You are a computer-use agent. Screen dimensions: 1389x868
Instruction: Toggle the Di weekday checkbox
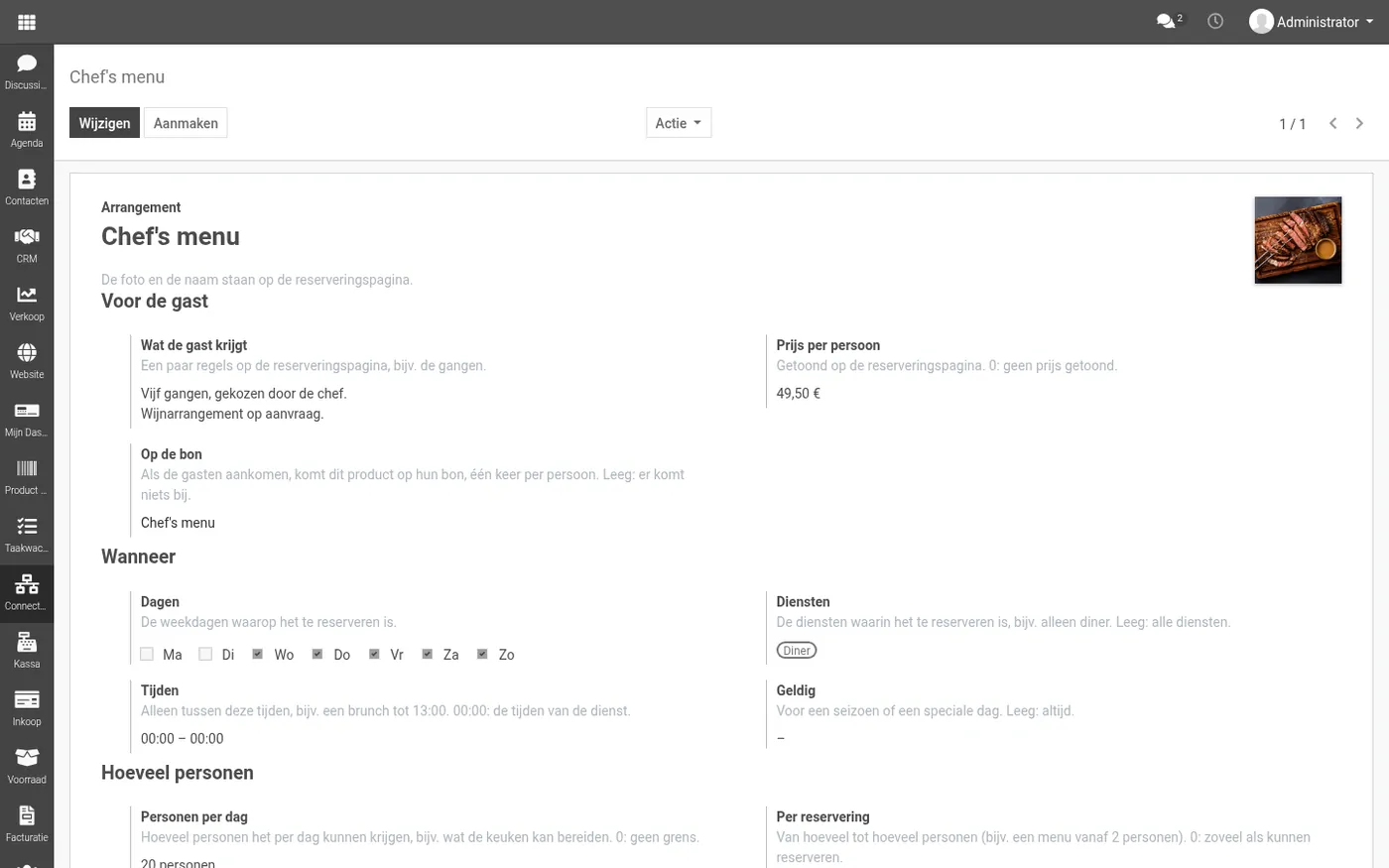click(205, 654)
